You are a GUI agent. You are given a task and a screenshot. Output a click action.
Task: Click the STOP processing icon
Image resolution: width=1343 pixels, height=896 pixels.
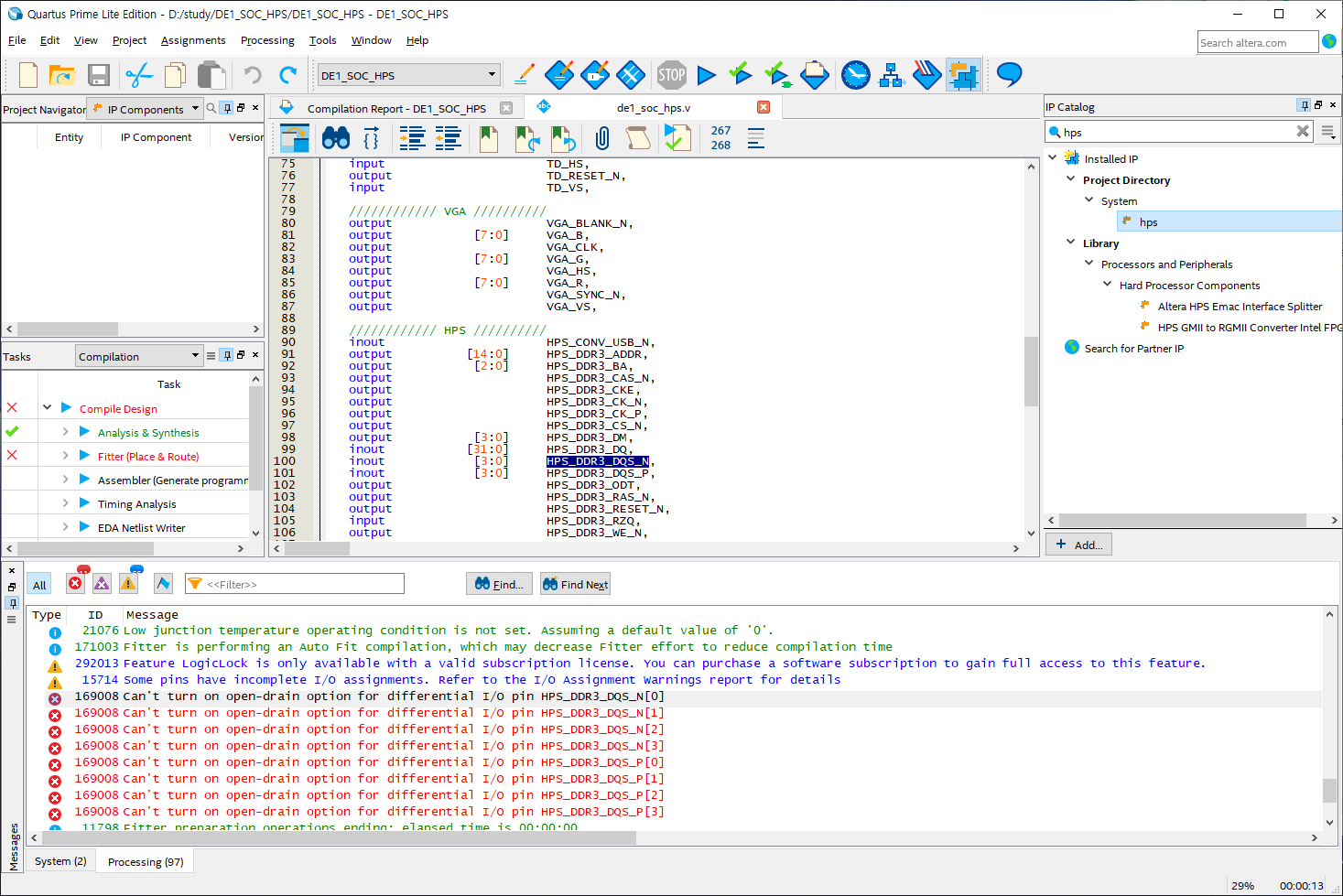pyautogui.click(x=672, y=75)
